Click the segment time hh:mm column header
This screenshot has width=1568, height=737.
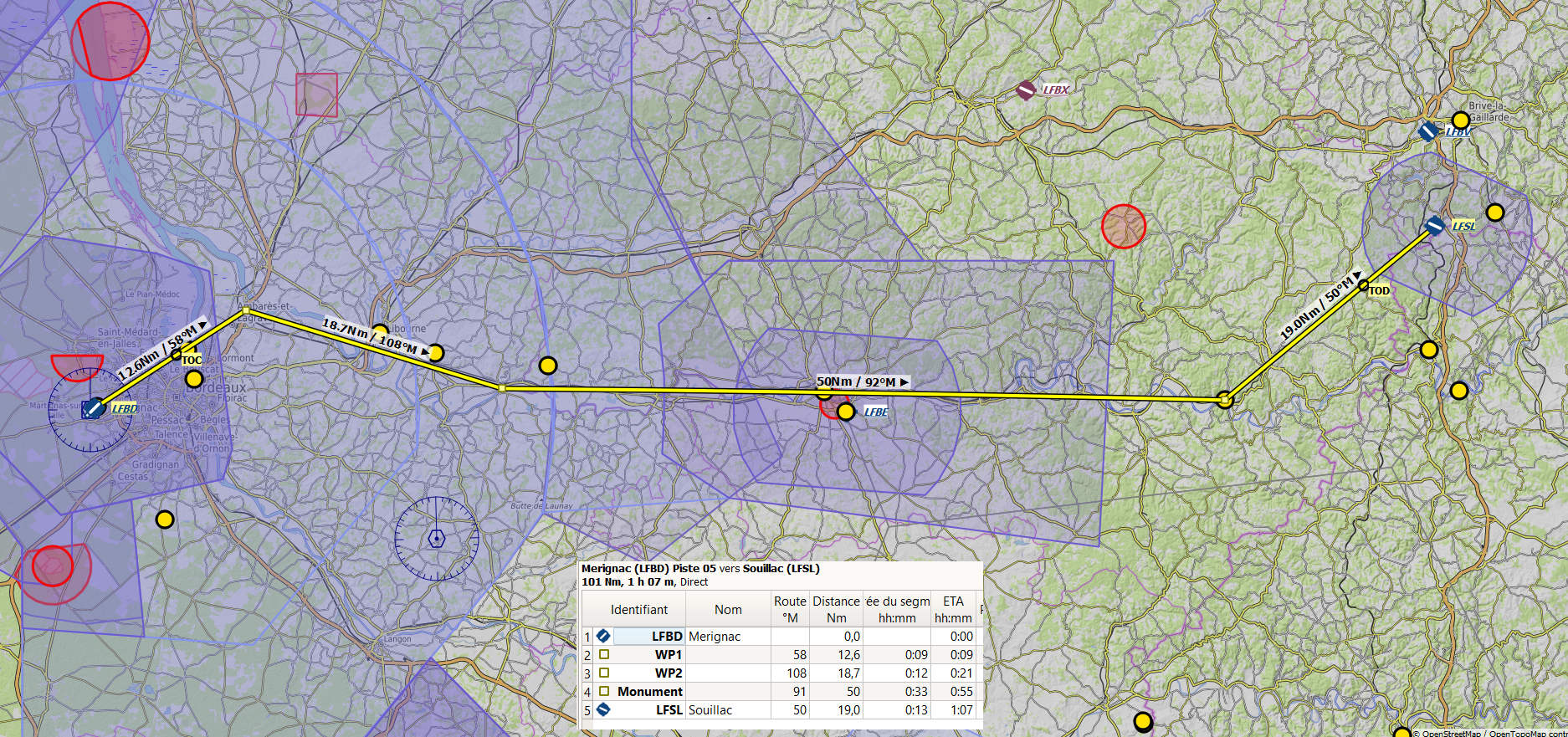point(897,610)
